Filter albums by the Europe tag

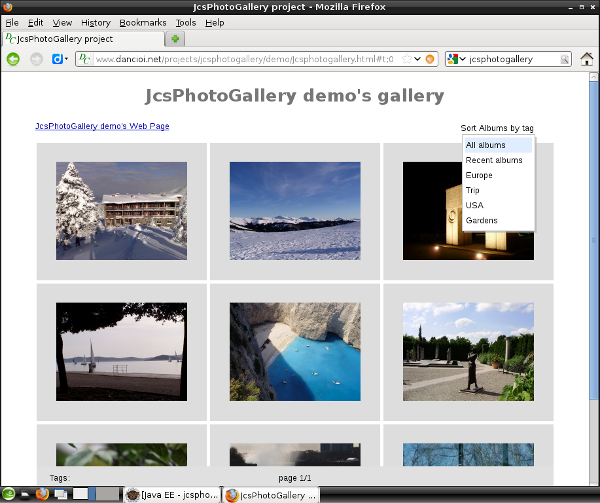click(x=498, y=175)
